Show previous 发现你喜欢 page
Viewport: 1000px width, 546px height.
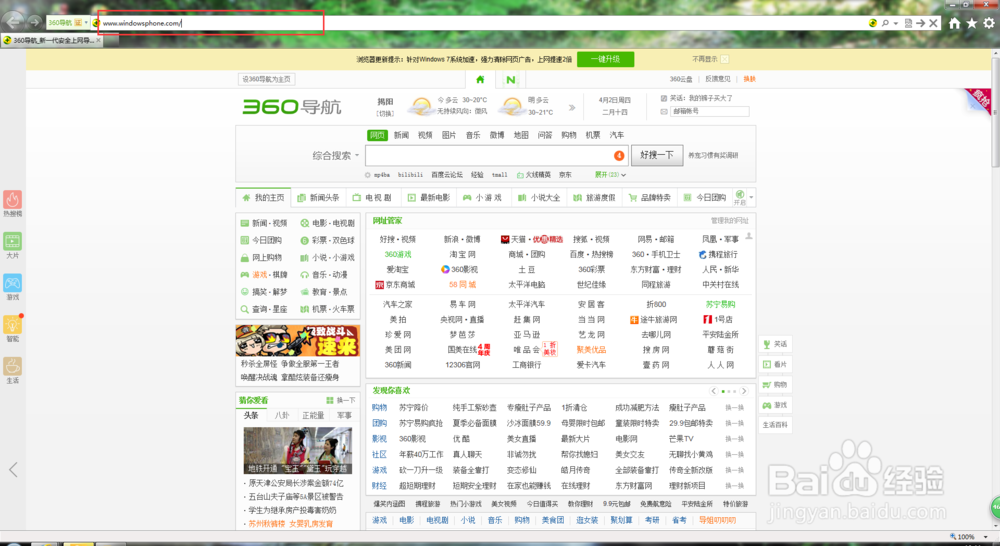[714, 391]
